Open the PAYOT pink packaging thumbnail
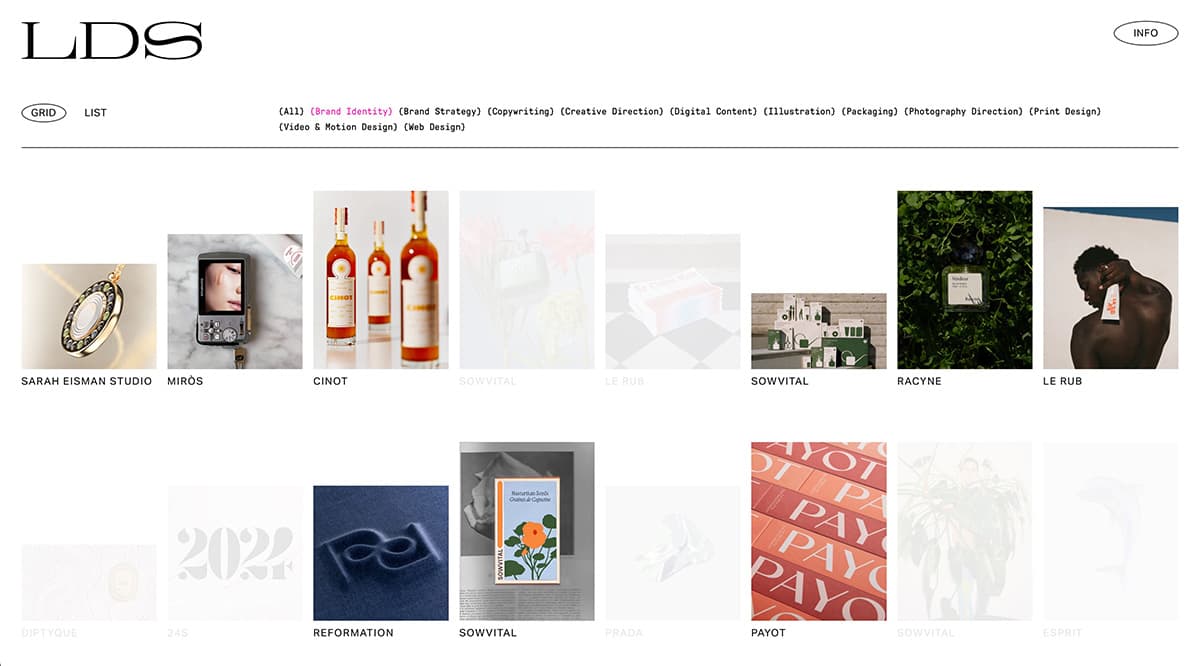Screen dimensions: 1200x666 click(x=819, y=531)
